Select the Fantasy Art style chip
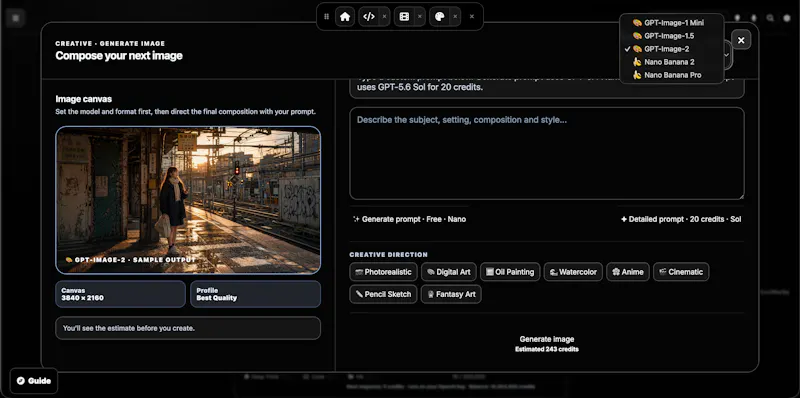Image resolution: width=800 pixels, height=398 pixels. pos(451,294)
